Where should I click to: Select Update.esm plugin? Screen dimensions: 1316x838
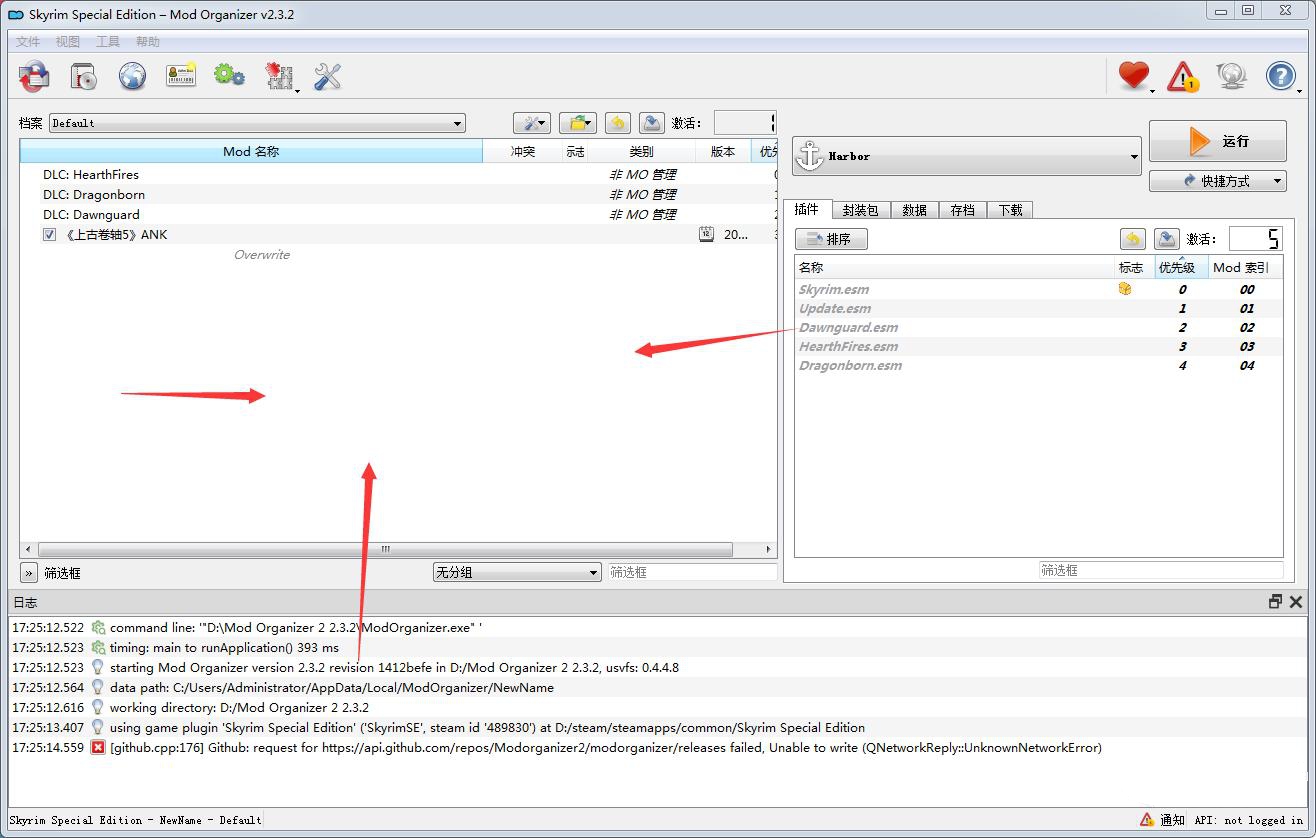1038,308
